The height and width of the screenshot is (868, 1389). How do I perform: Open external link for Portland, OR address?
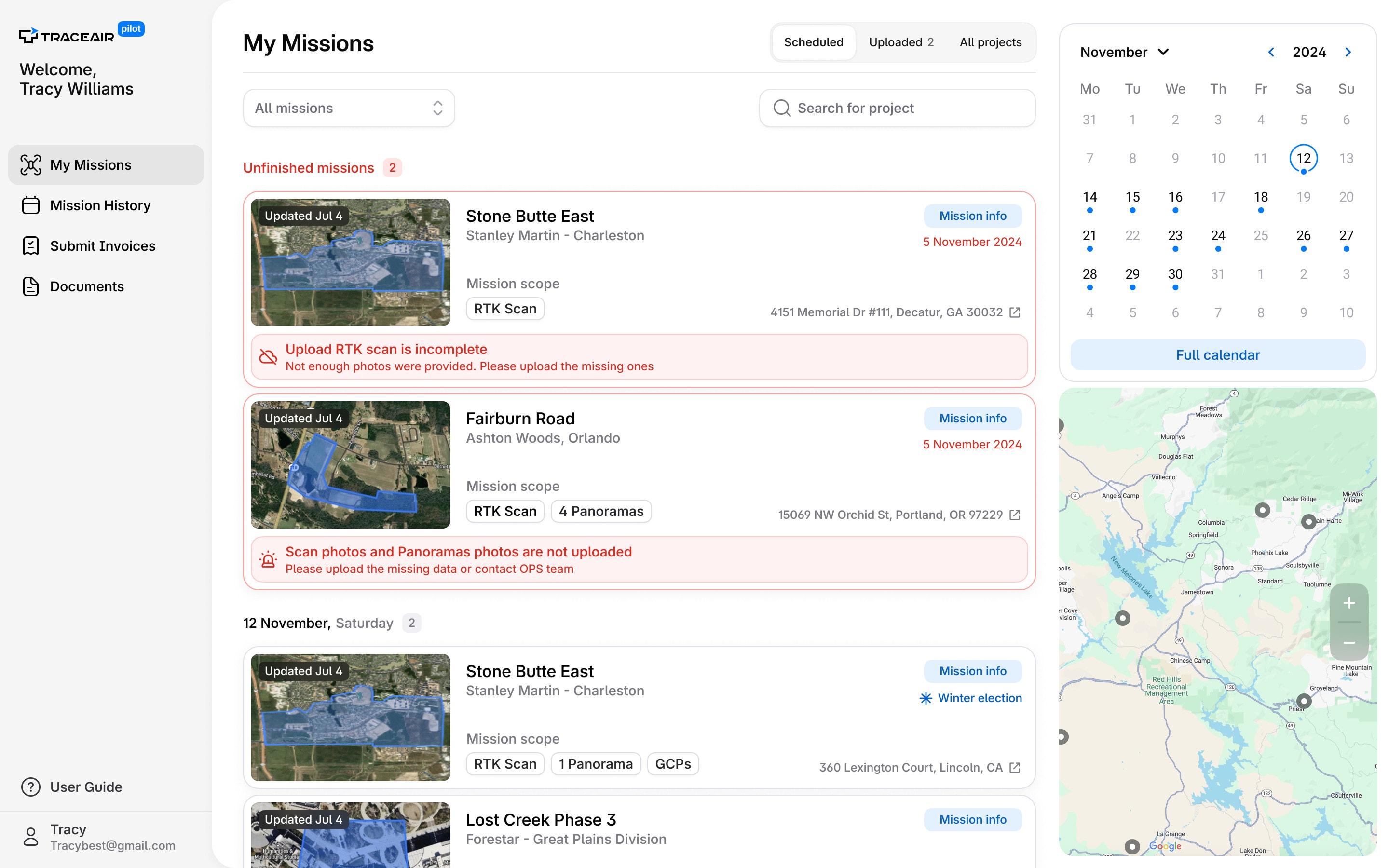pos(1015,515)
